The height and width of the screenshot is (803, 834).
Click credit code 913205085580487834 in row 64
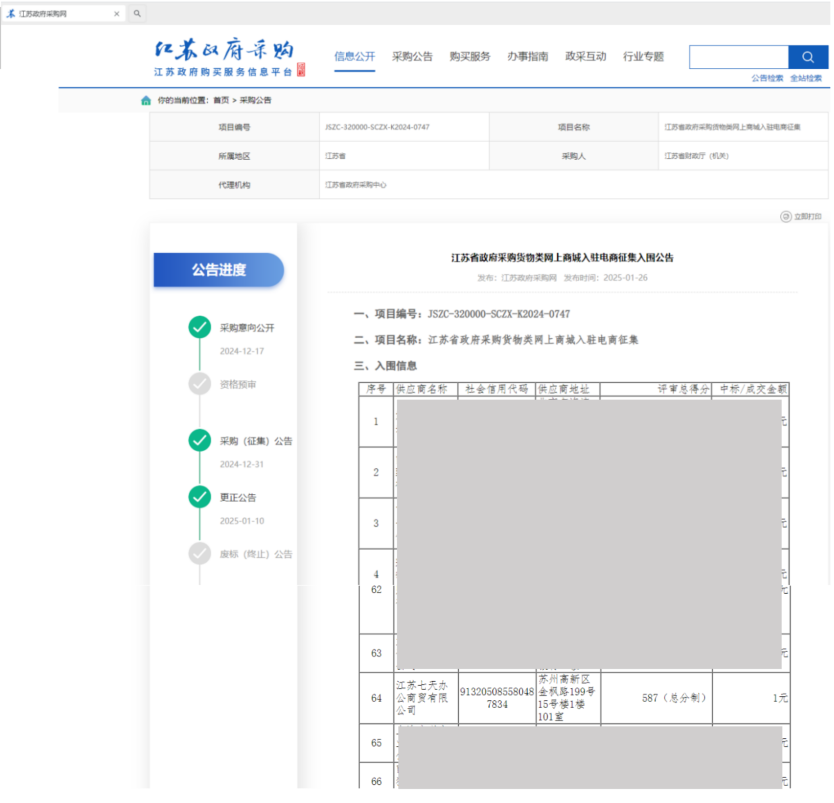tap(497, 698)
